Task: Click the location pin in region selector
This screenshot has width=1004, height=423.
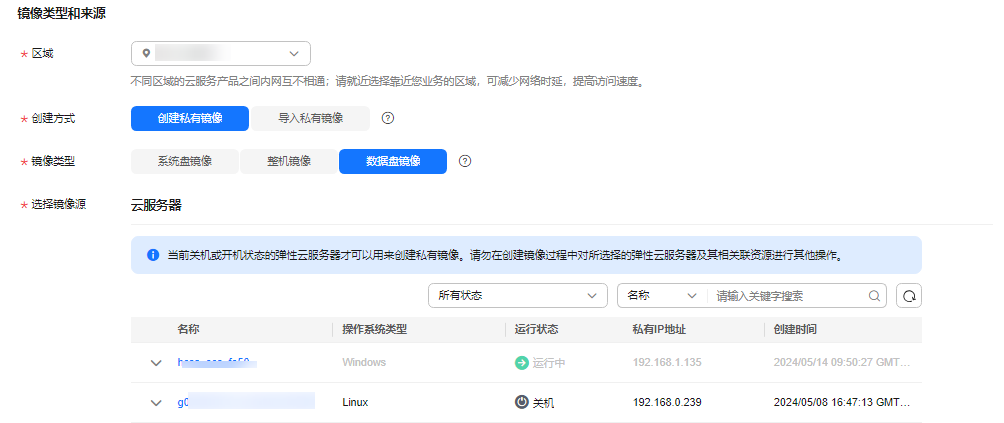Action: point(147,54)
